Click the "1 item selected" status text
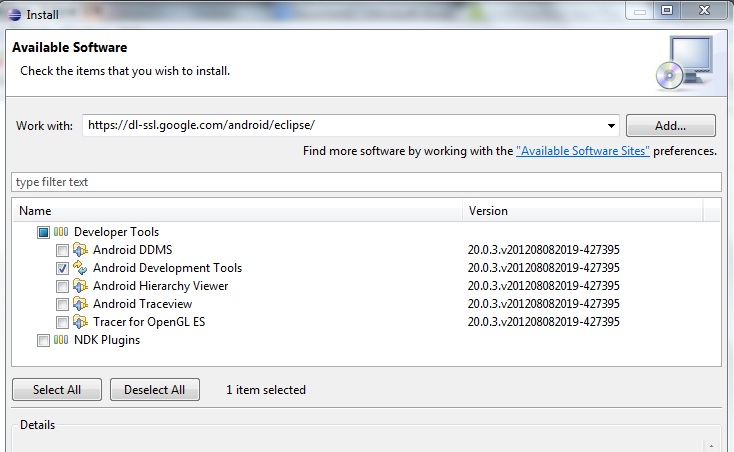The image size is (734, 452). coord(266,389)
